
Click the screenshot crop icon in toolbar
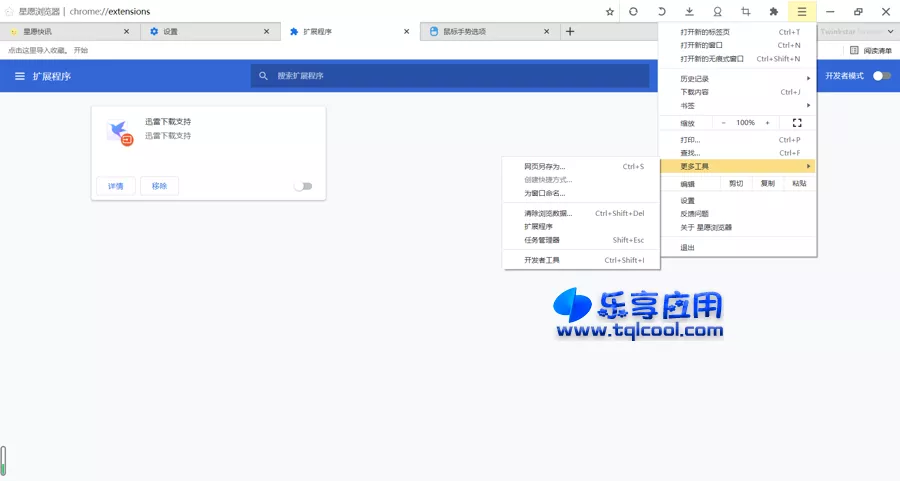pyautogui.click(x=746, y=11)
